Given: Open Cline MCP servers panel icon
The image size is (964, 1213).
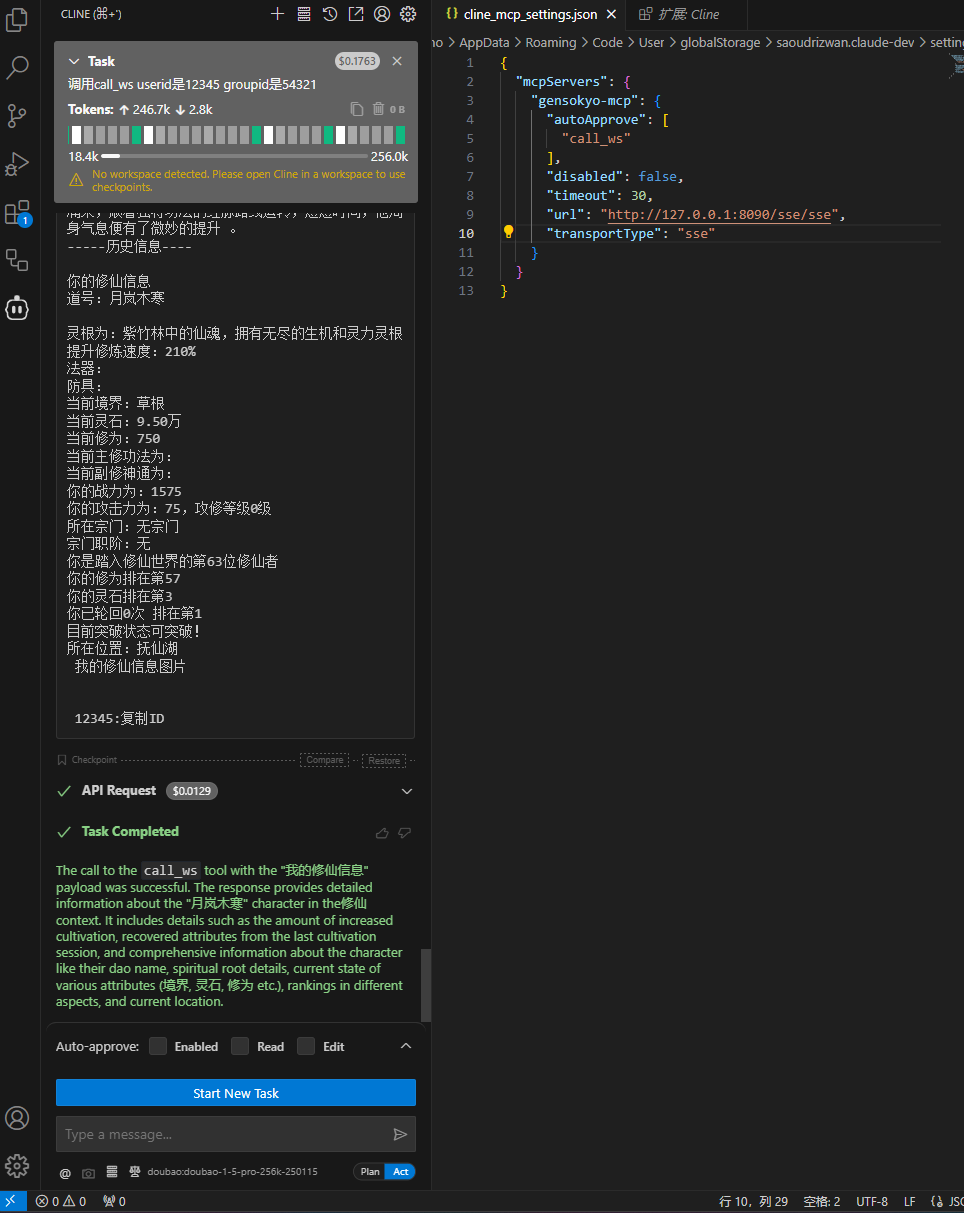Looking at the screenshot, I should pos(303,14).
